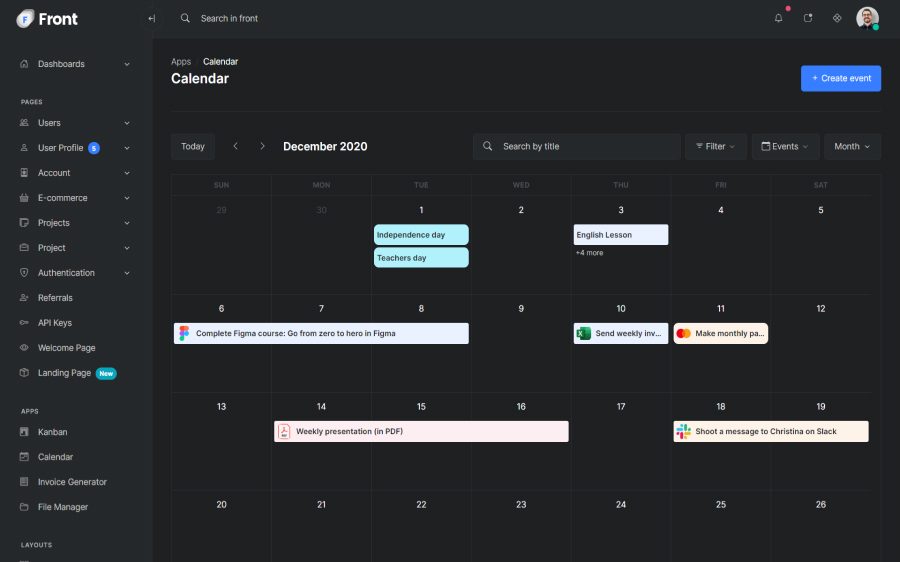Open the Weekly presentation (in PDF) event
The height and width of the screenshot is (562, 900).
point(420,431)
